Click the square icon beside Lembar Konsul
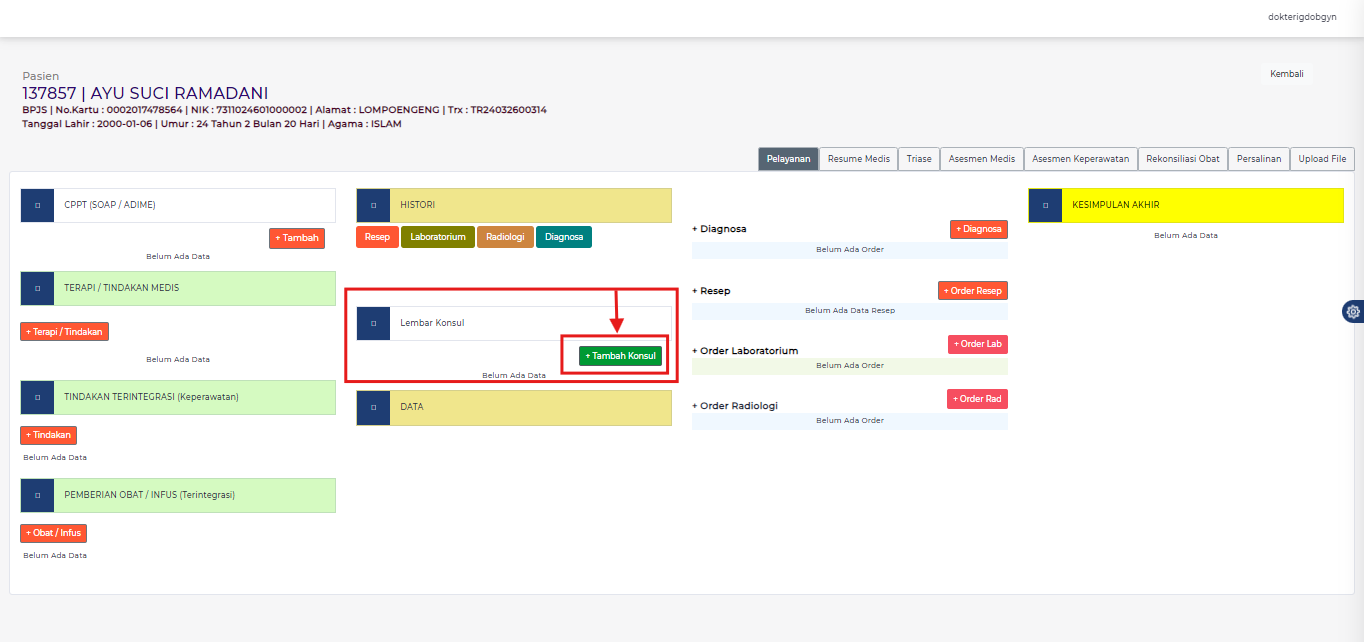 click(373, 323)
